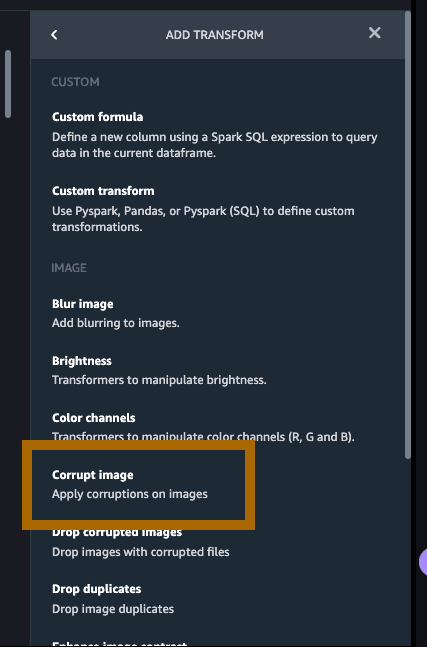Click the ADD TRANSFORM header title
This screenshot has height=647, width=427.
tap(215, 35)
